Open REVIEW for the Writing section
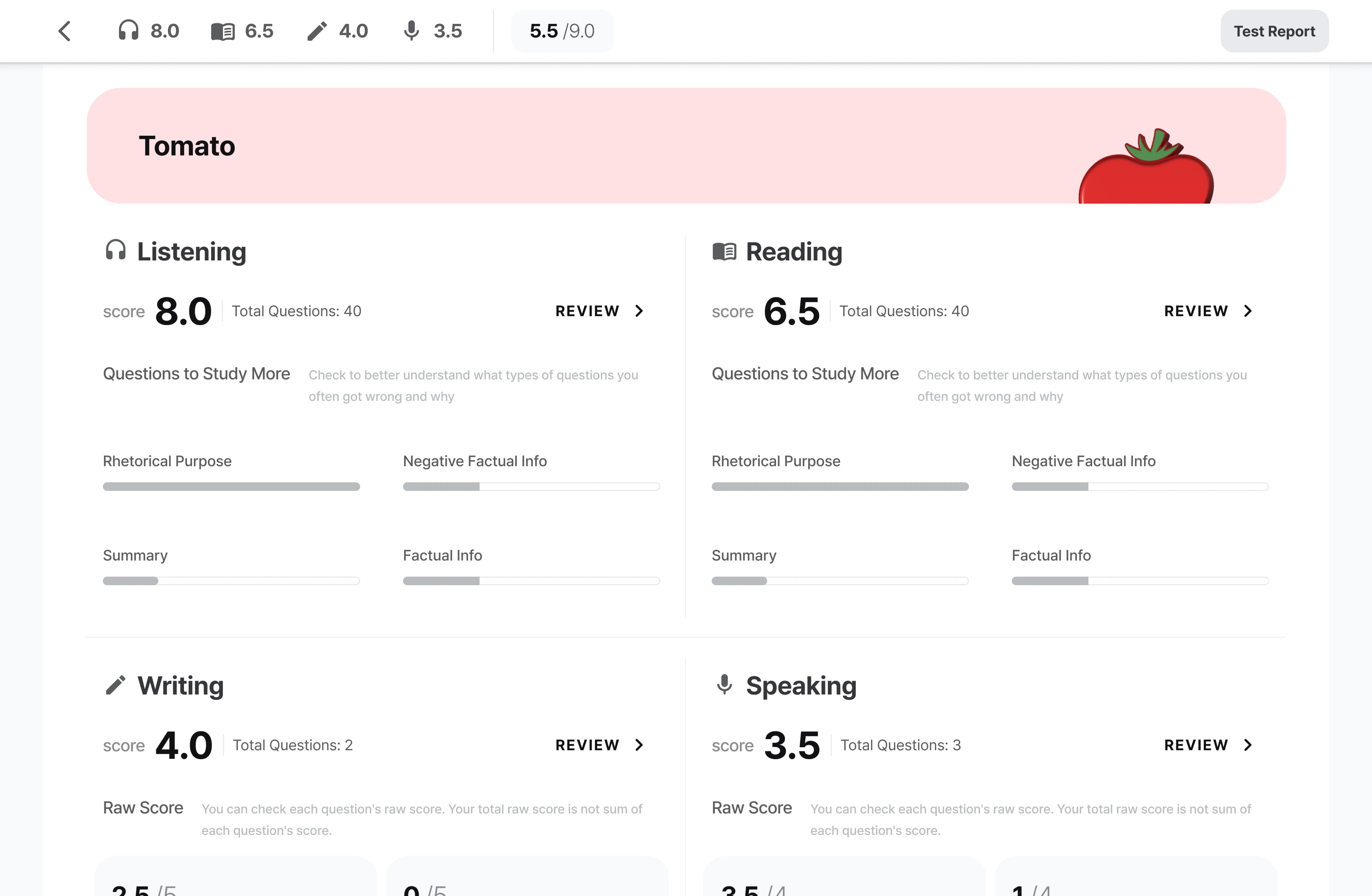1372x896 pixels. pyautogui.click(x=600, y=745)
